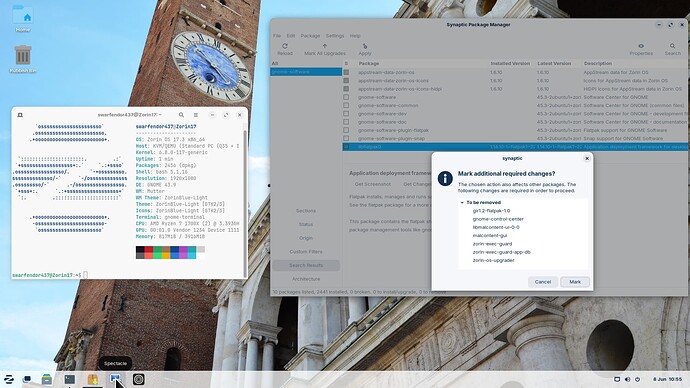Image resolution: width=690 pixels, height=388 pixels.
Task: Open the Synaptic package icon in taskbar
Action: (92, 379)
